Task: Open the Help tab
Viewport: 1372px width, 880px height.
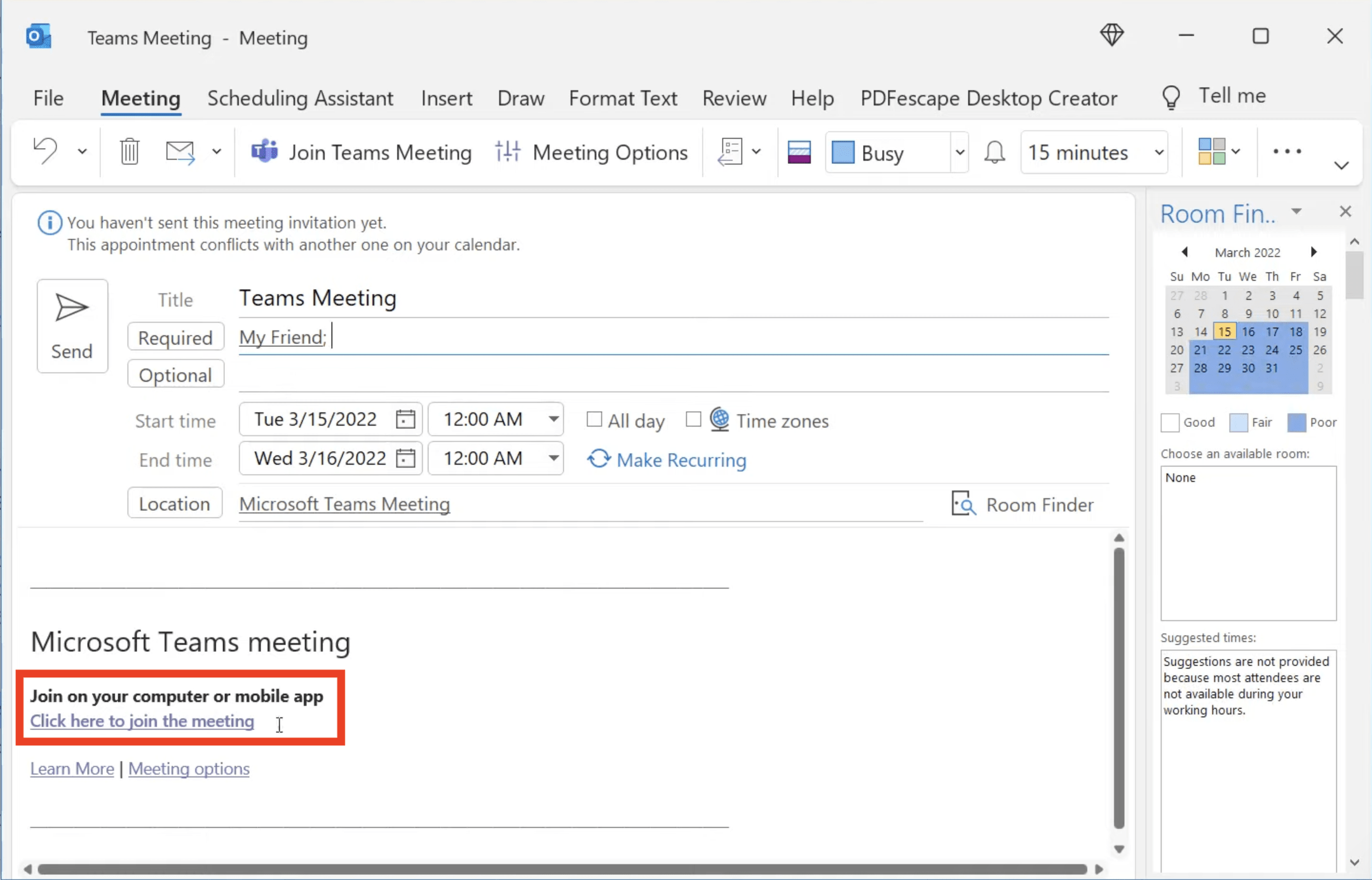Action: click(812, 98)
